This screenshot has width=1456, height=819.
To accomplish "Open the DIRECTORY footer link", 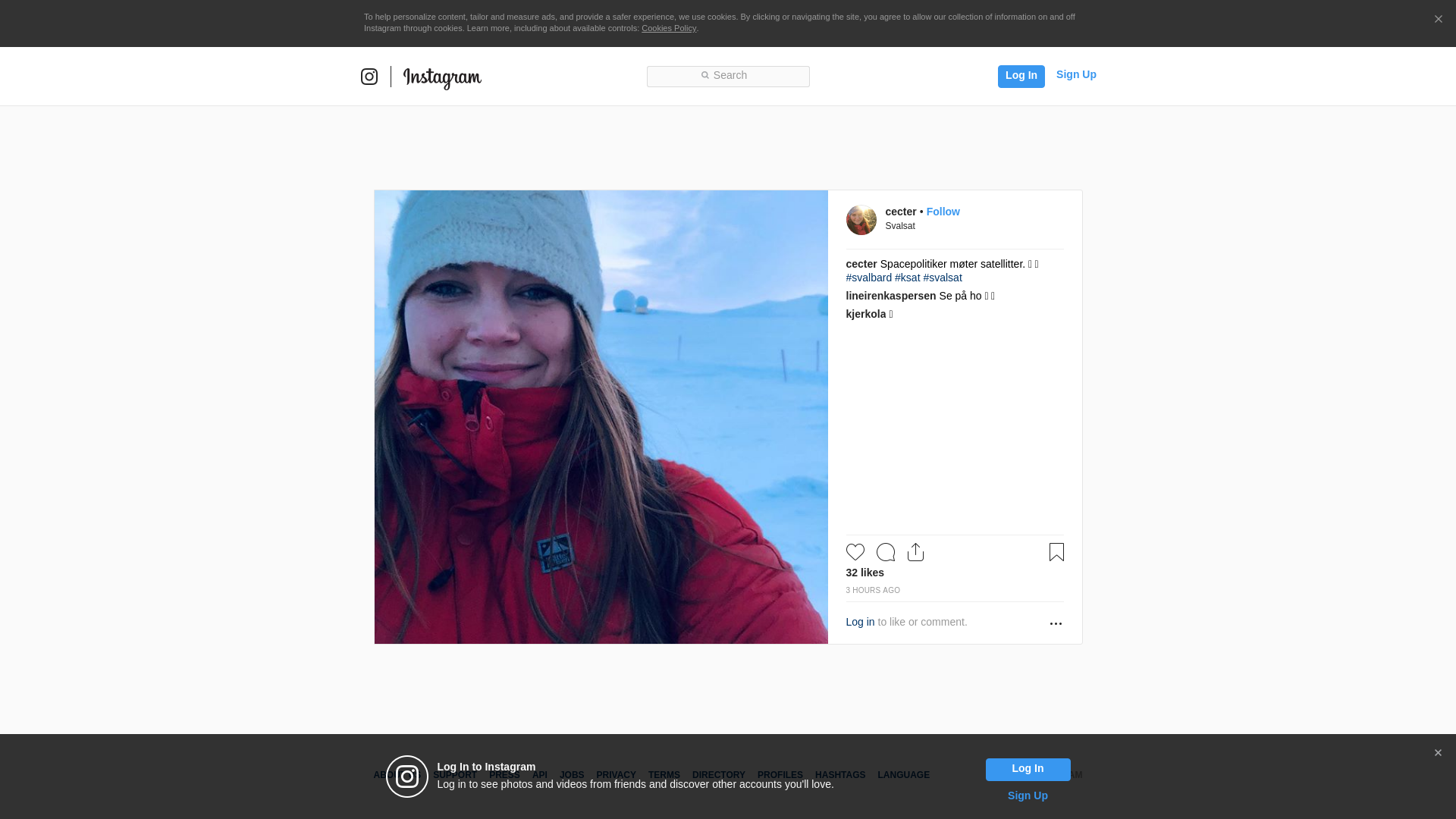I will tap(718, 775).
